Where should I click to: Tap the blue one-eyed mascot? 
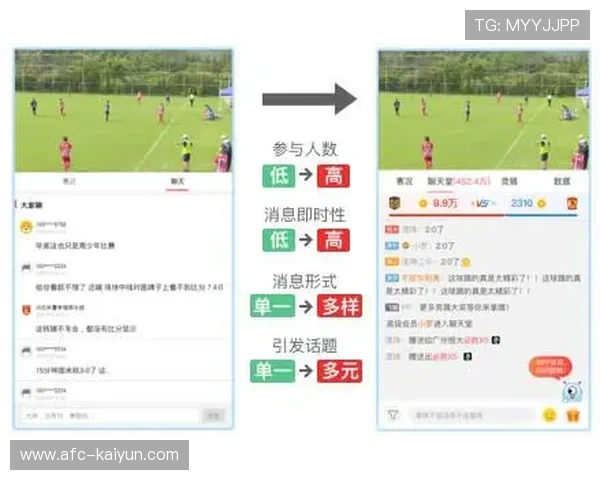[572, 391]
